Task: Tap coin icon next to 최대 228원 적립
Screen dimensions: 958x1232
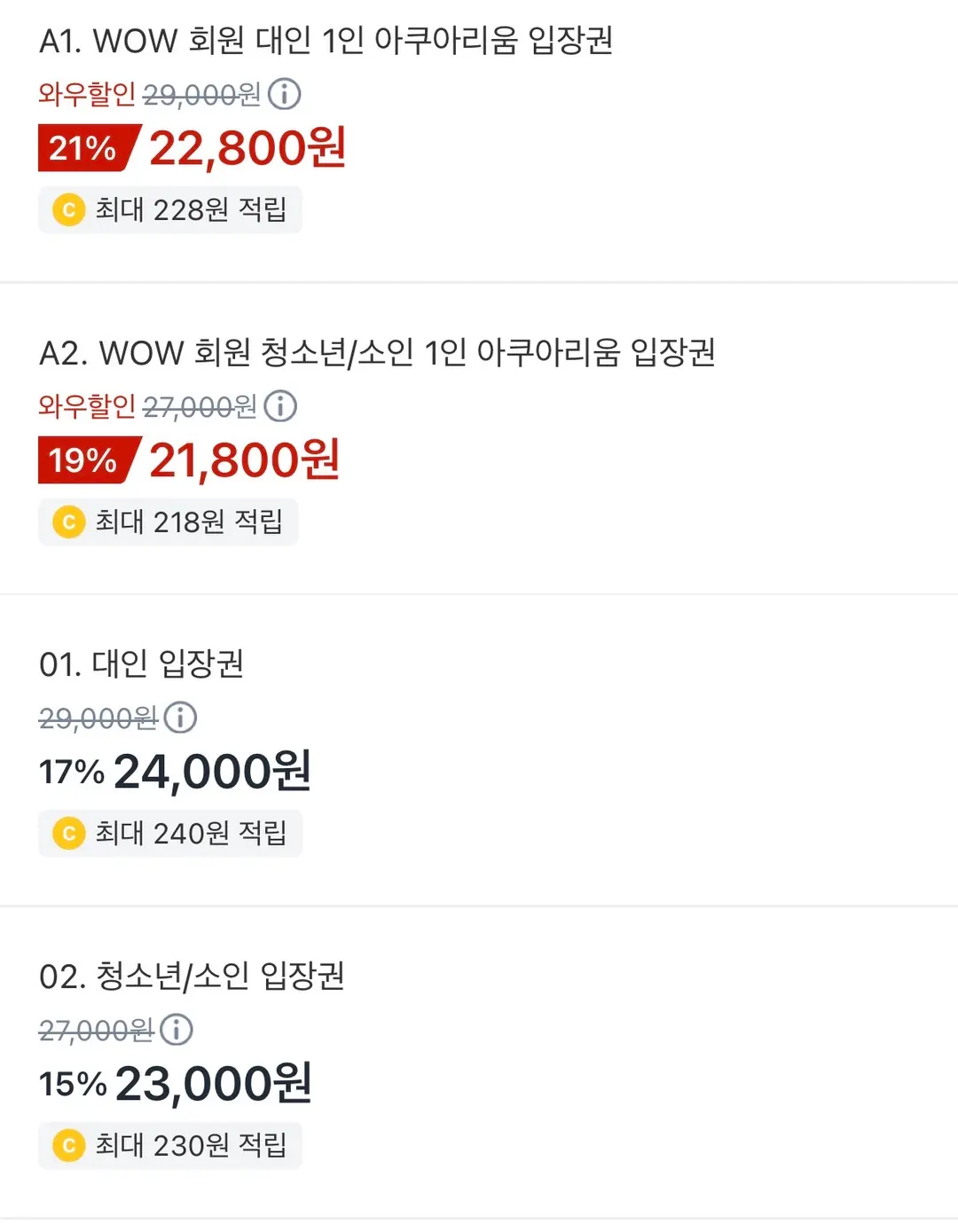Action: click(x=68, y=210)
